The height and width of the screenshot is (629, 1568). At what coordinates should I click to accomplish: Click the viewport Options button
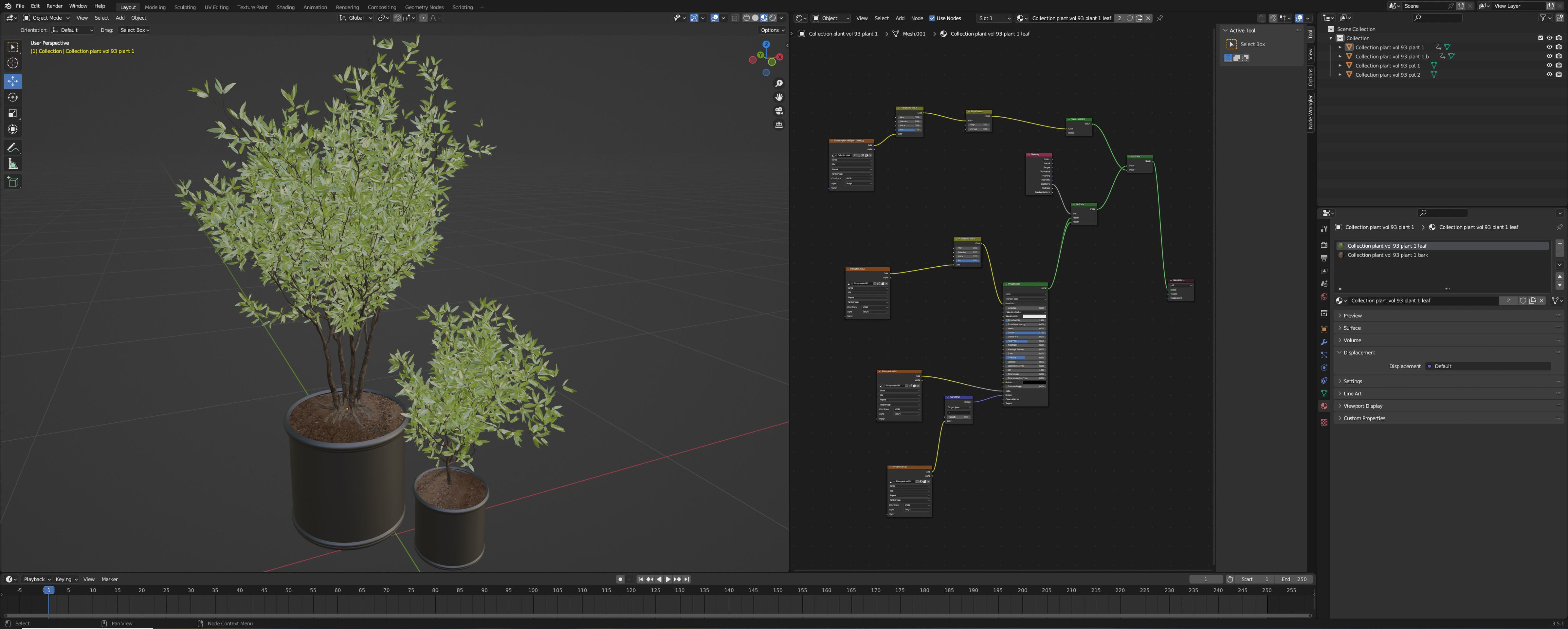772,30
